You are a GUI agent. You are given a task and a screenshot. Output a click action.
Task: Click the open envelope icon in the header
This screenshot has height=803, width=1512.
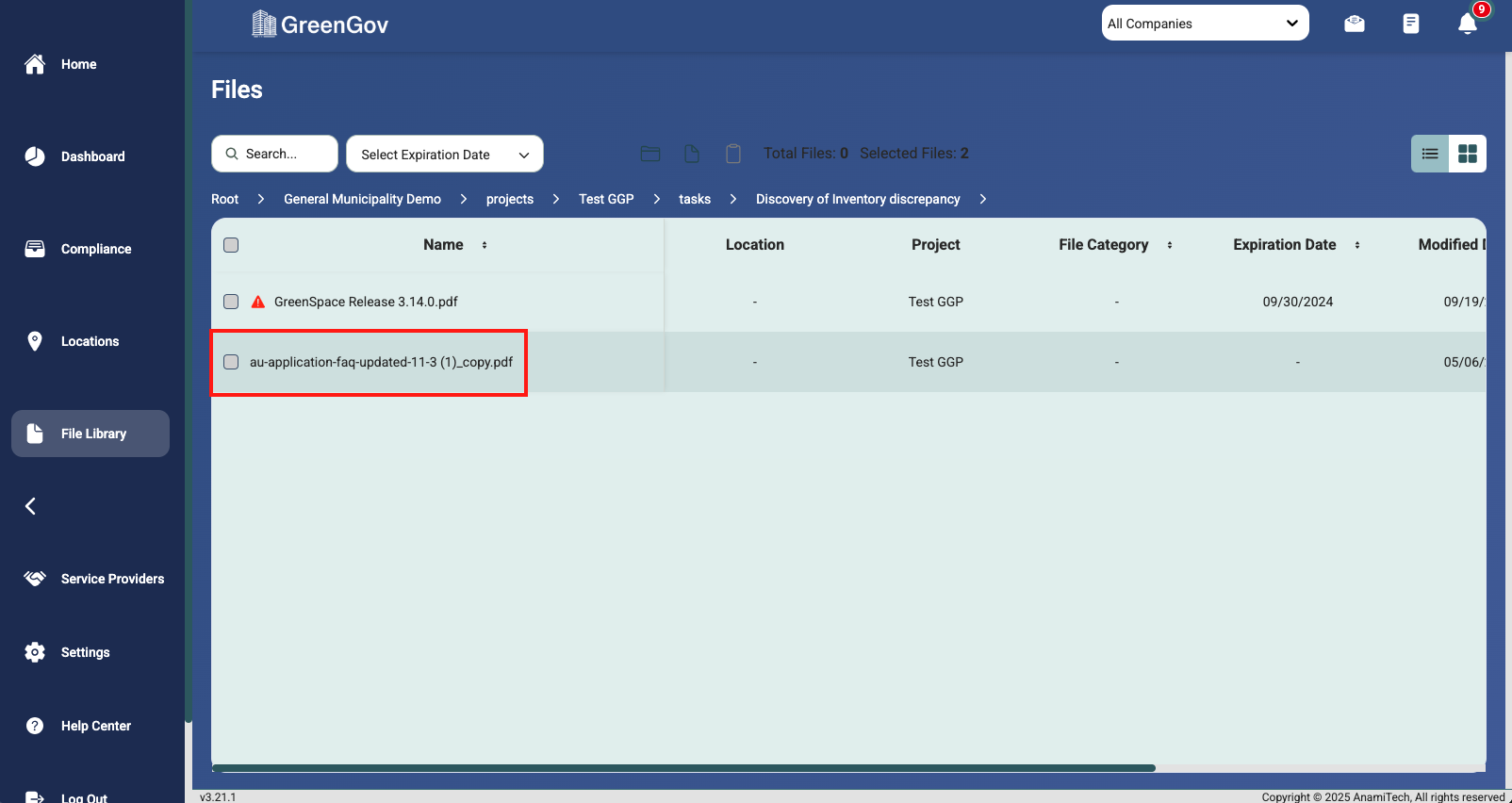coord(1355,24)
